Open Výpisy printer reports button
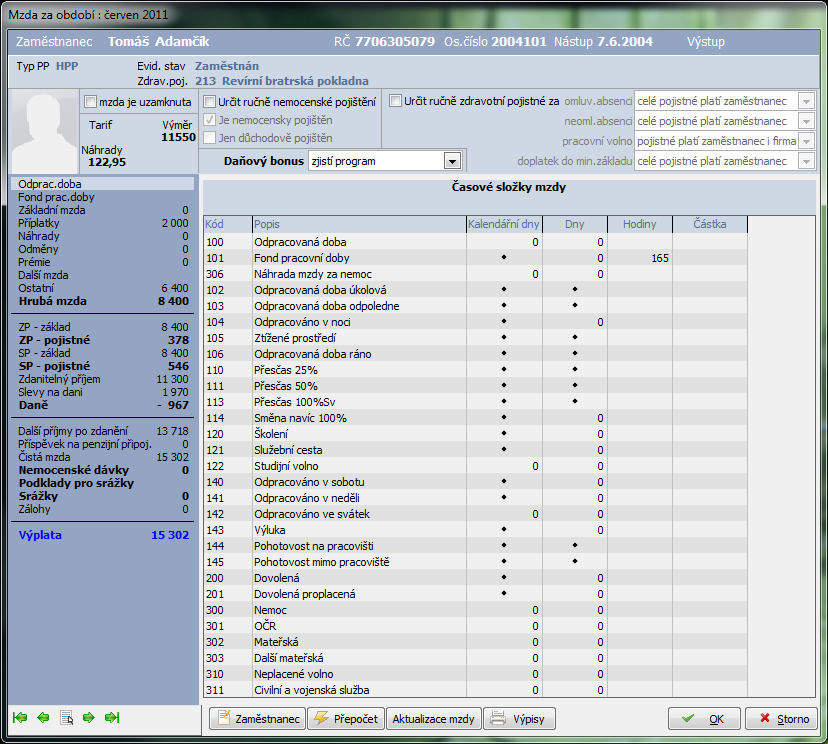The image size is (828, 744). tap(519, 718)
